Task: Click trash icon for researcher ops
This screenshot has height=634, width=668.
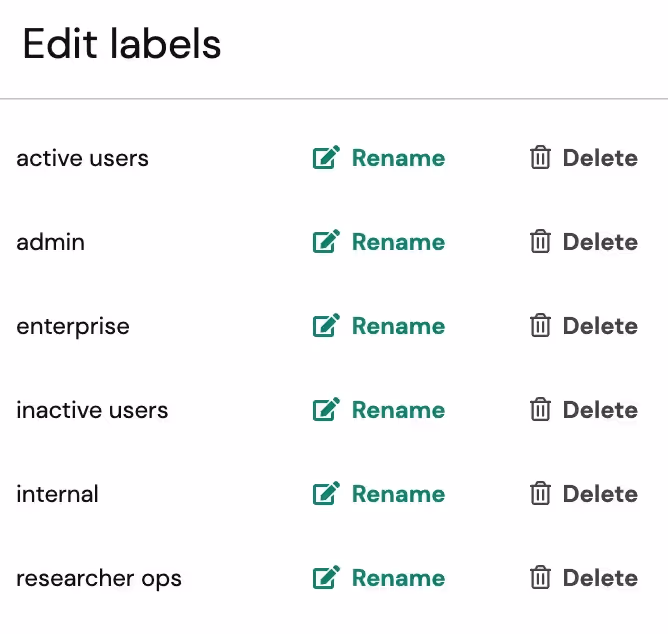Action: tap(540, 577)
